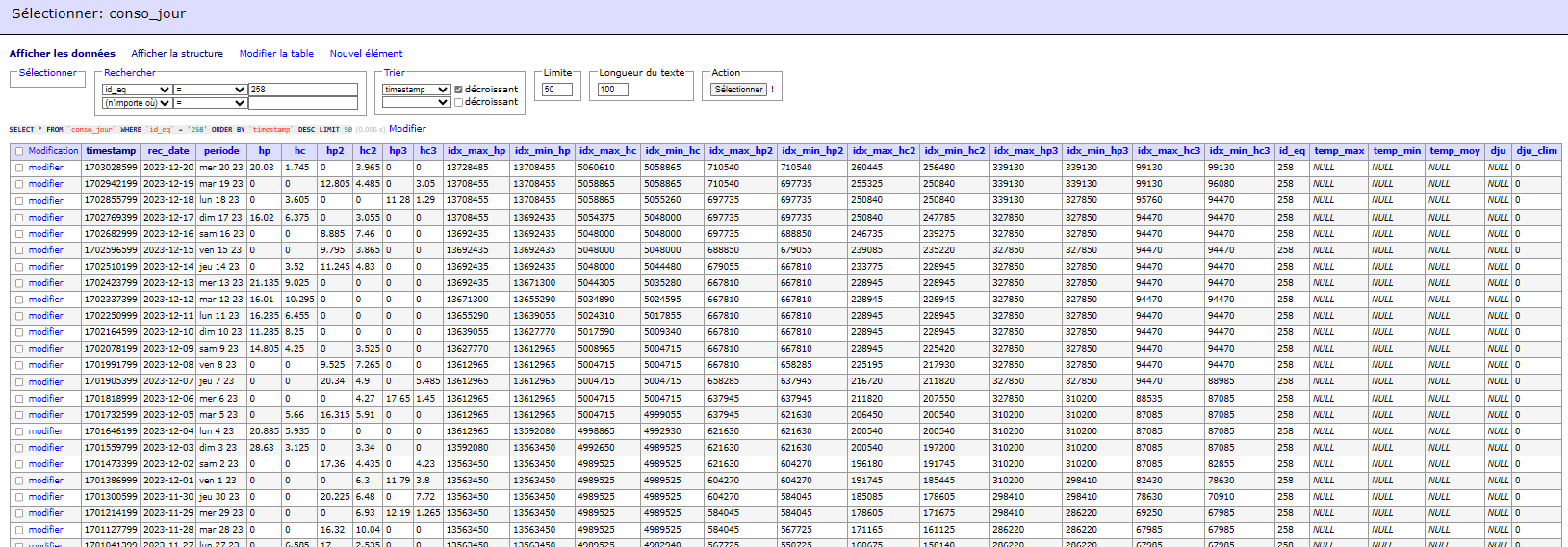The image size is (1568, 547).
Task: Open modifier link for the 2023-12-10 row
Action: (x=45, y=332)
